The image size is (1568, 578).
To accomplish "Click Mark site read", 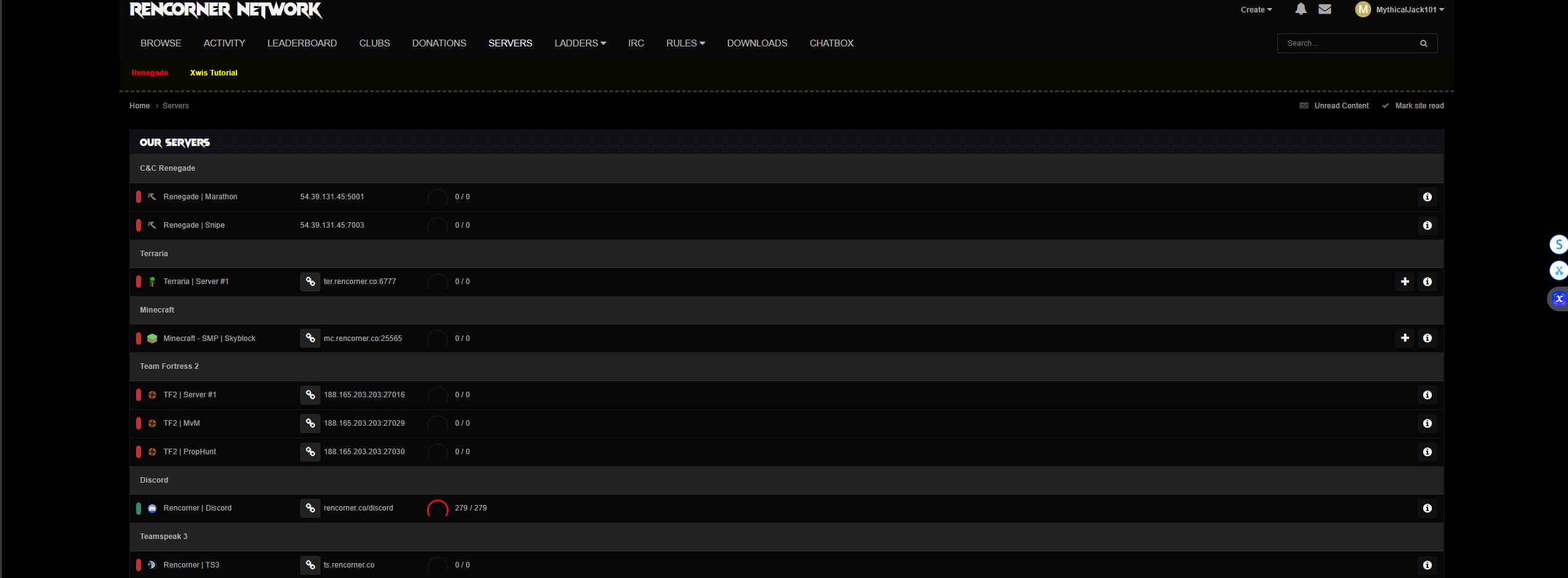I will pos(1419,106).
